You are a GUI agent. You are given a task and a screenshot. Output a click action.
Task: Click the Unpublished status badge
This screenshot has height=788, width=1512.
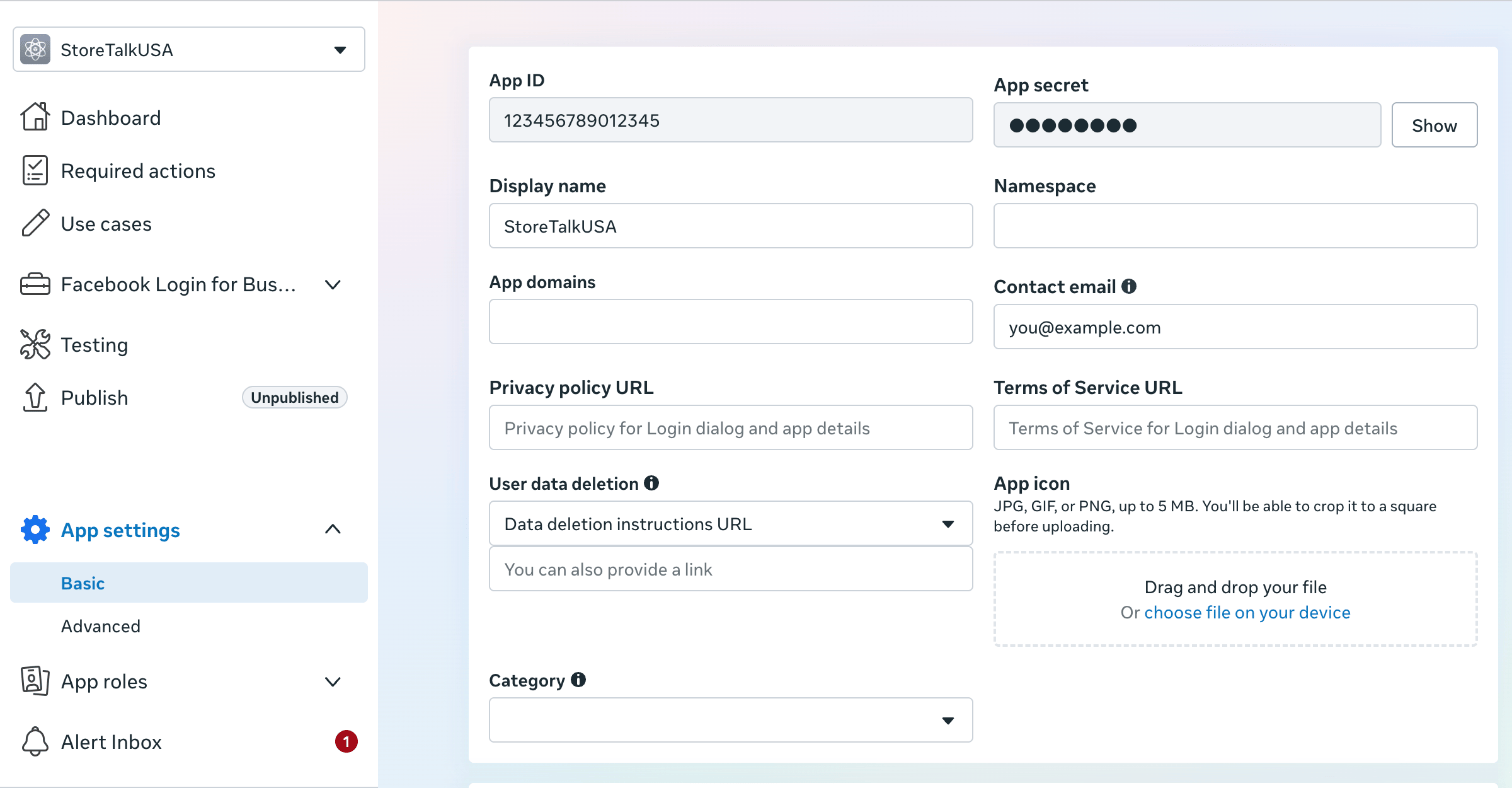coord(294,397)
